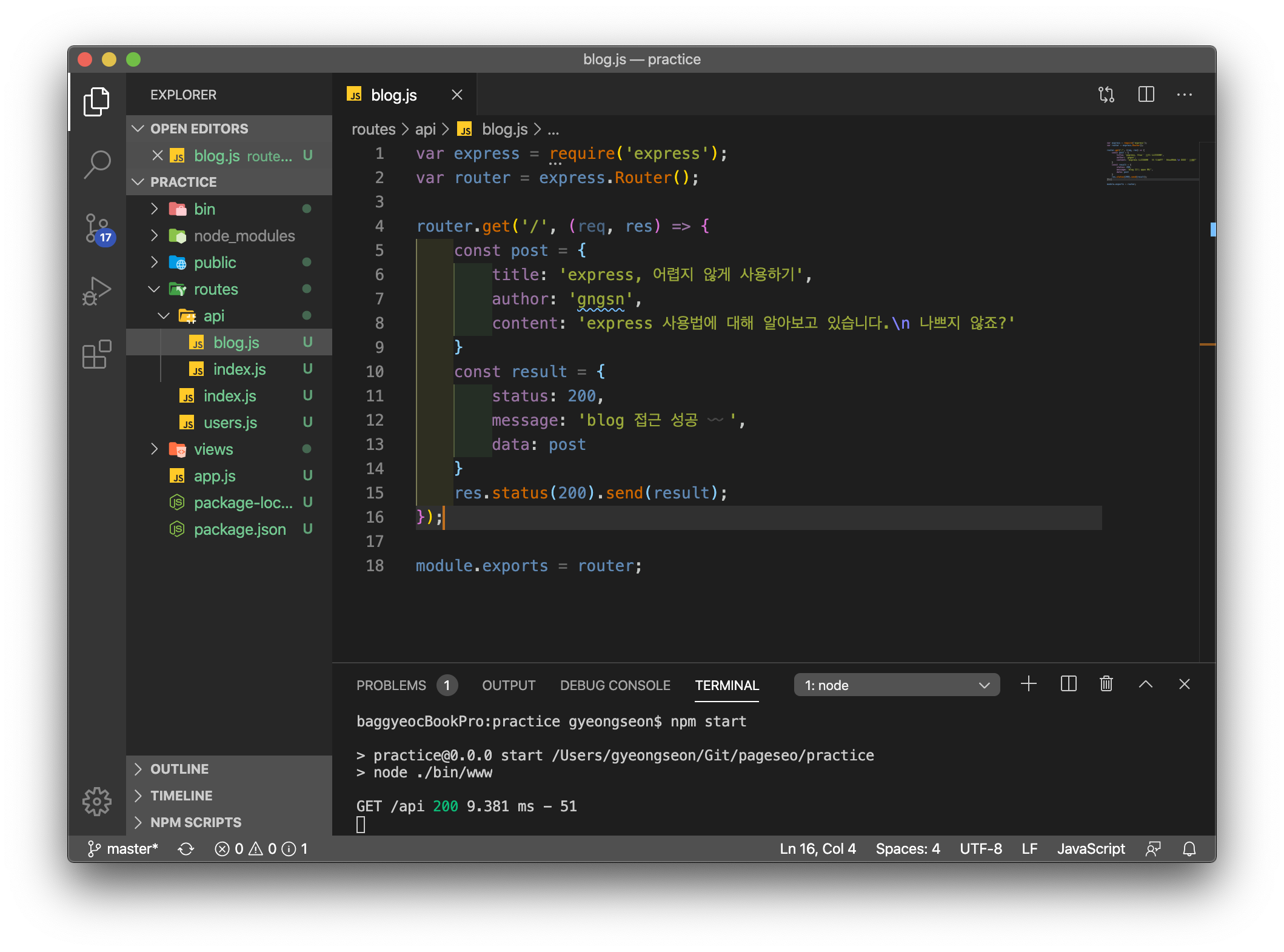The height and width of the screenshot is (952, 1284).
Task: Kill terminal with trash icon
Action: (1106, 685)
